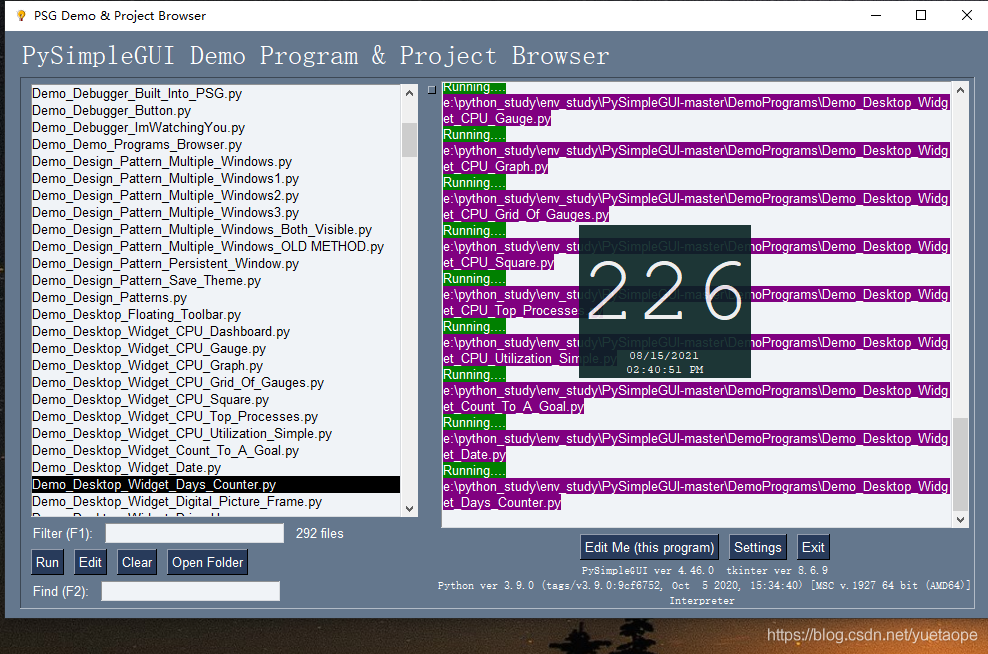This screenshot has width=988, height=654.
Task: Open Folder button click
Action: pyautogui.click(x=207, y=562)
